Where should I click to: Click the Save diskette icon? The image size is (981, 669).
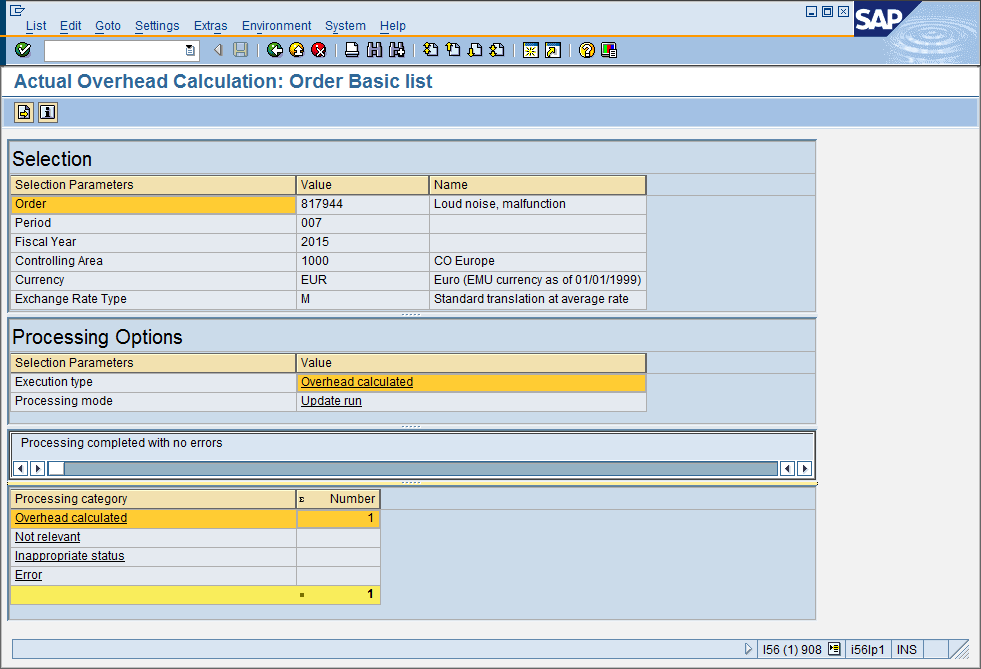pyautogui.click(x=240, y=50)
